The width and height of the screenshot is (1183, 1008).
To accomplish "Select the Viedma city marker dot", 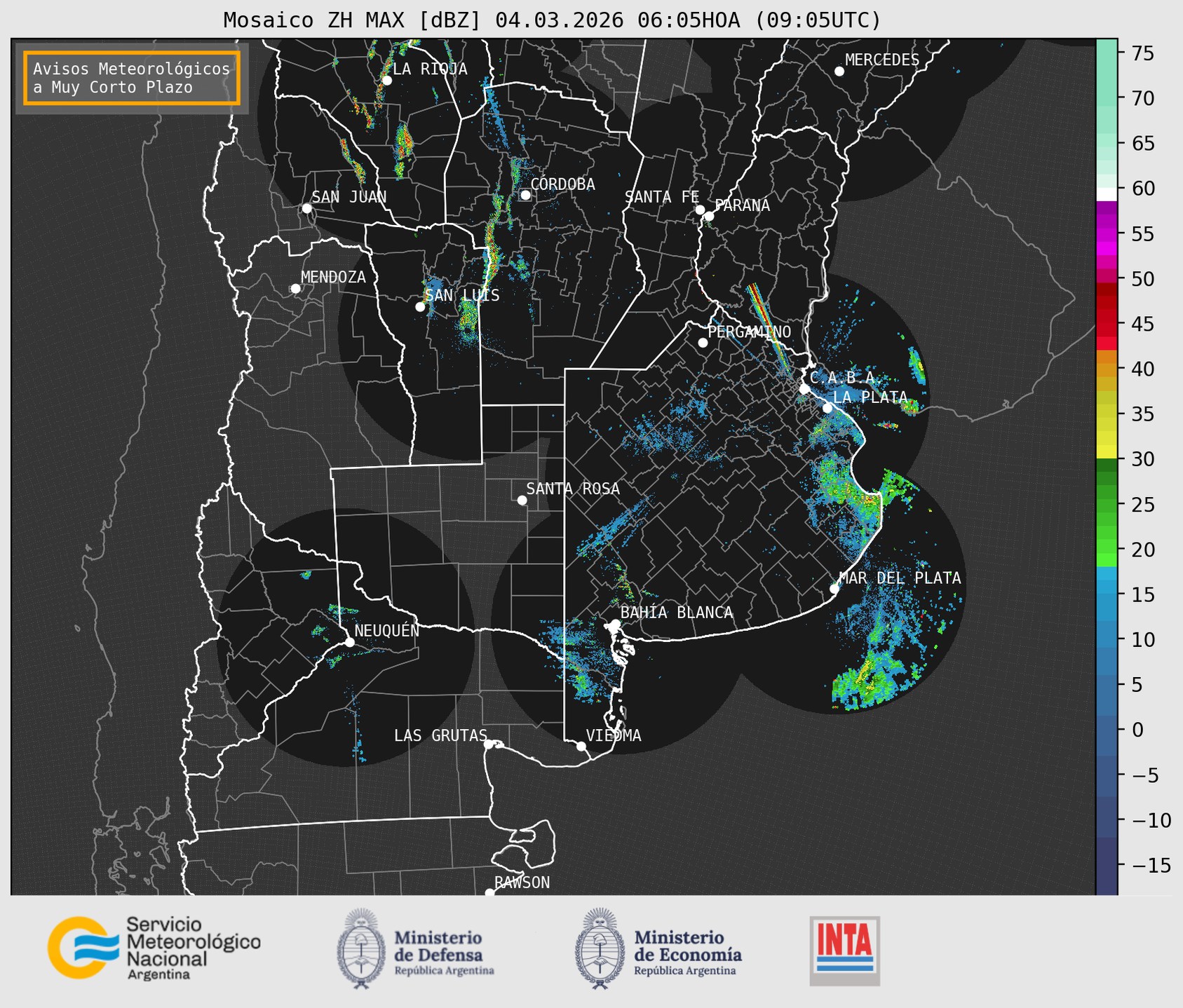I will [581, 747].
